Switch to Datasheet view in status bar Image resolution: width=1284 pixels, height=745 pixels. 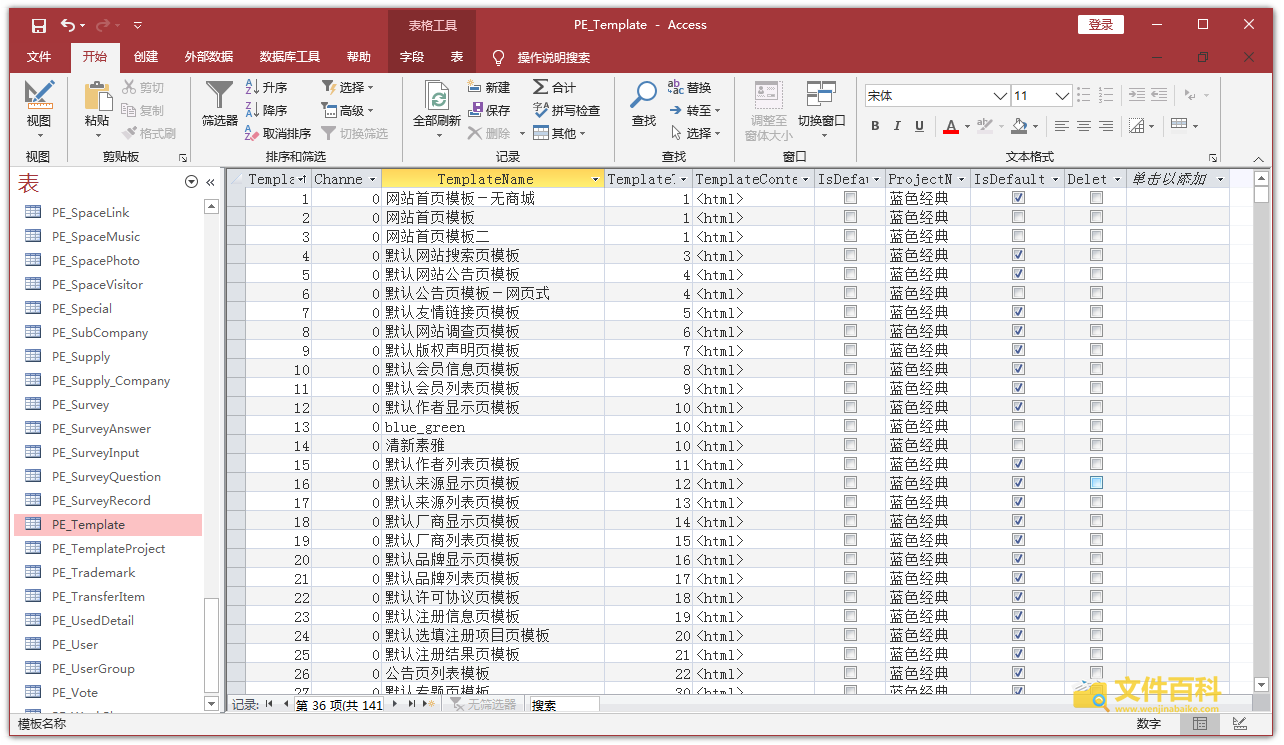point(1200,724)
